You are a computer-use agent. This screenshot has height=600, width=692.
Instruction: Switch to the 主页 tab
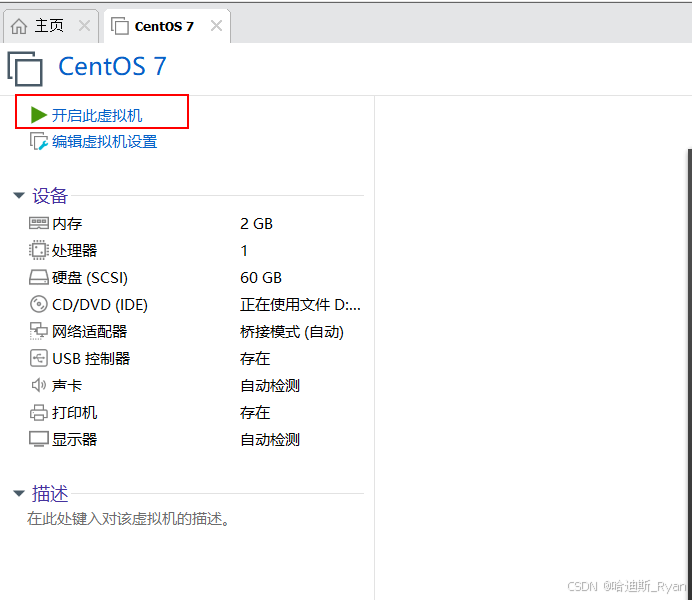(x=49, y=26)
